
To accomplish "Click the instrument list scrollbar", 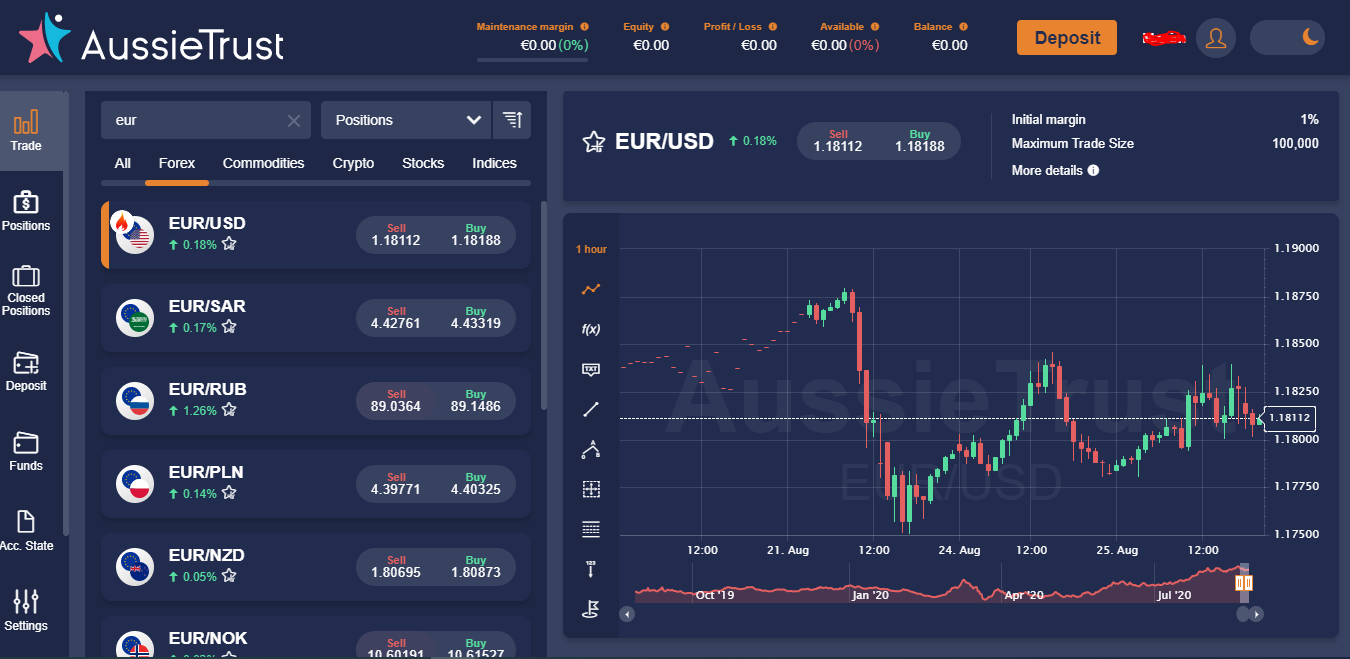I will coord(544,306).
